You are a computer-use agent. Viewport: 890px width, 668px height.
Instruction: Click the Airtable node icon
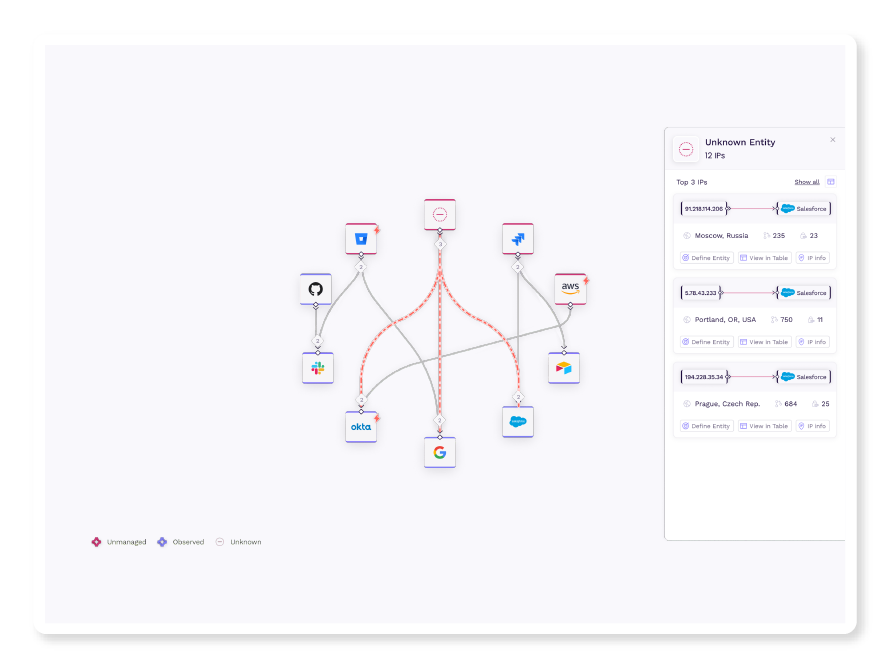tap(564, 368)
